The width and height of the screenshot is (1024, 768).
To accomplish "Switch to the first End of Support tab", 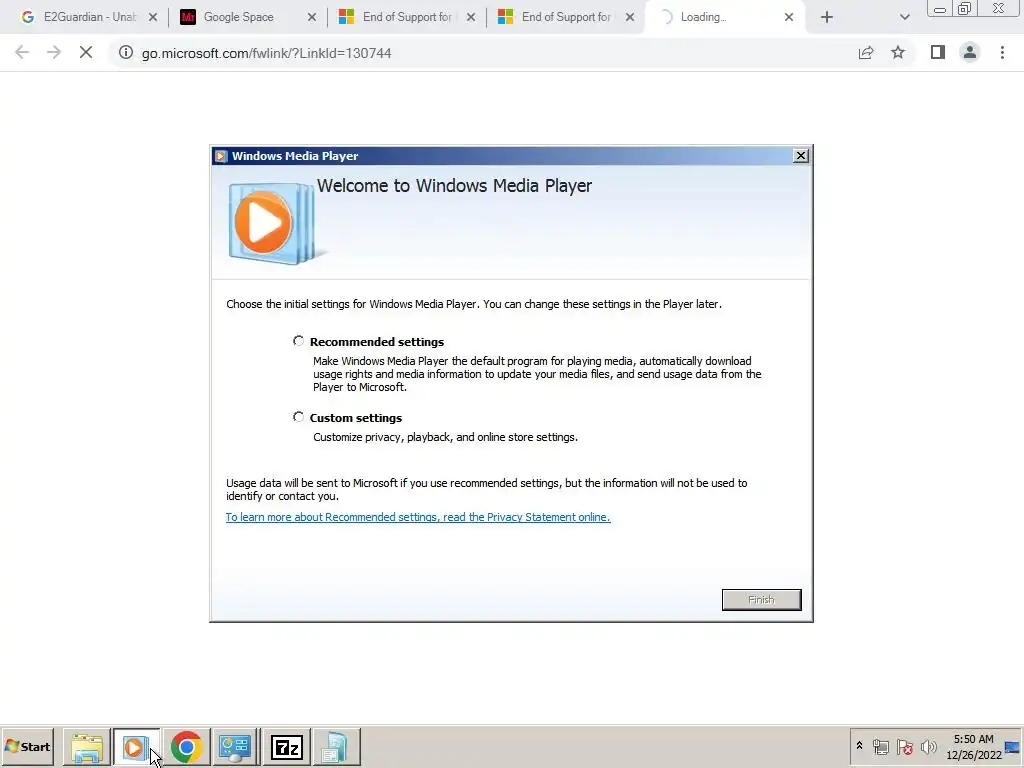I will (407, 17).
